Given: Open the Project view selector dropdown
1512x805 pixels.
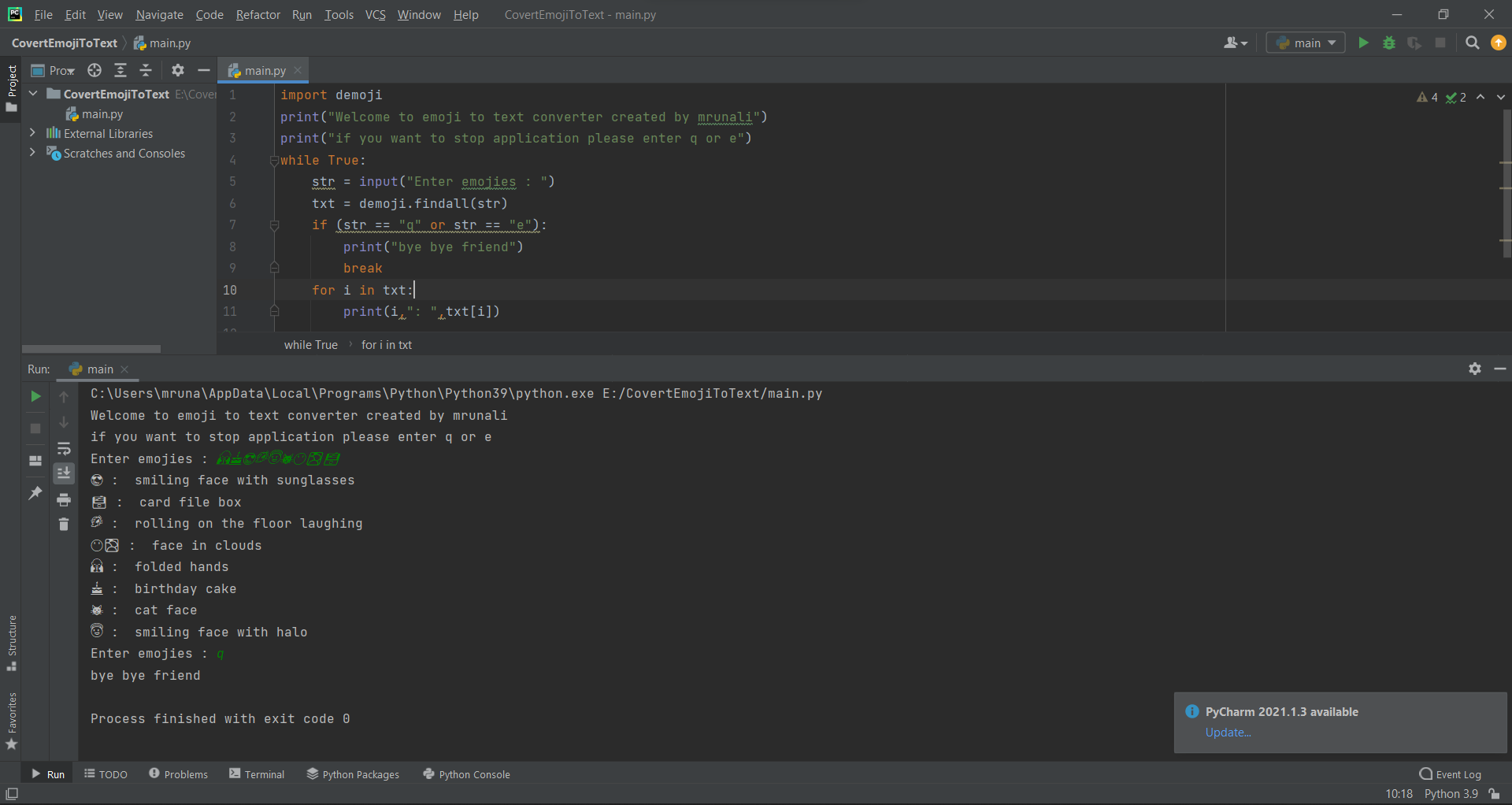Looking at the screenshot, I should [x=53, y=70].
